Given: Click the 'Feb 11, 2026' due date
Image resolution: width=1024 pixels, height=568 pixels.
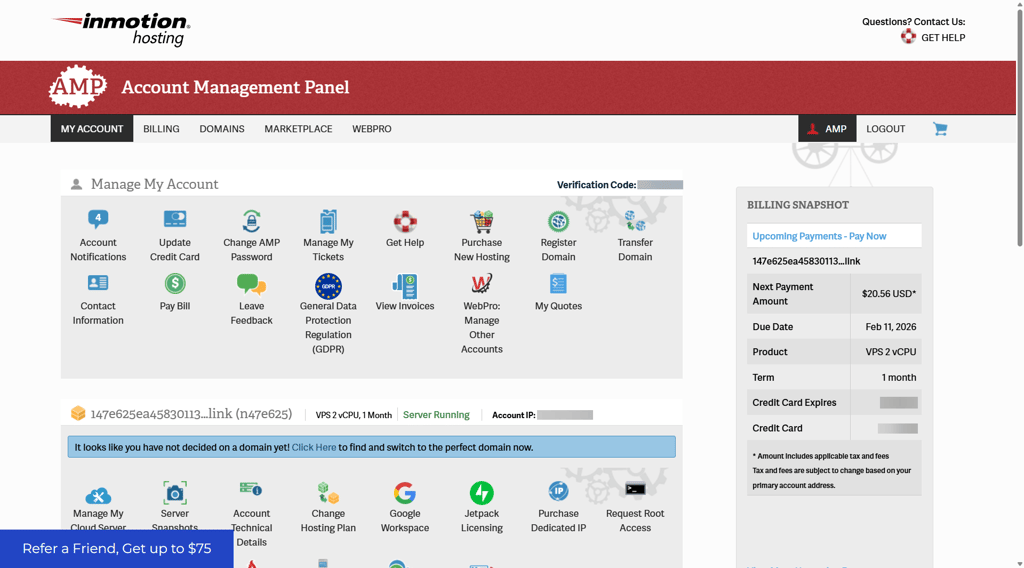Looking at the screenshot, I should [x=891, y=326].
